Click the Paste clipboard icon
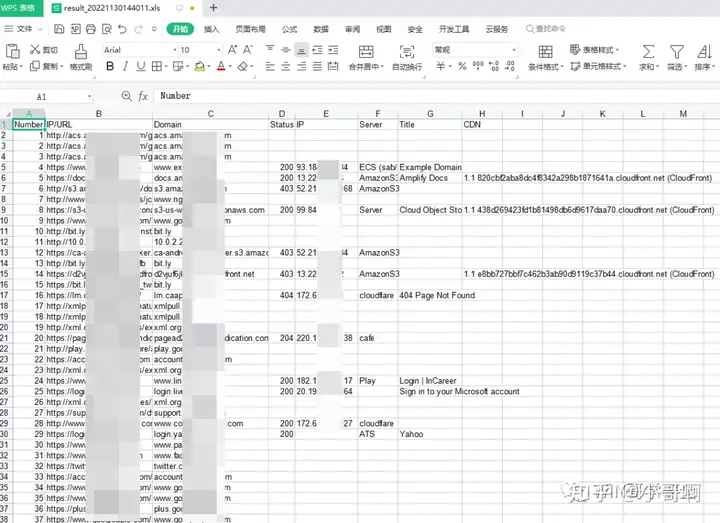Screen dimensions: 720x523 [12, 51]
